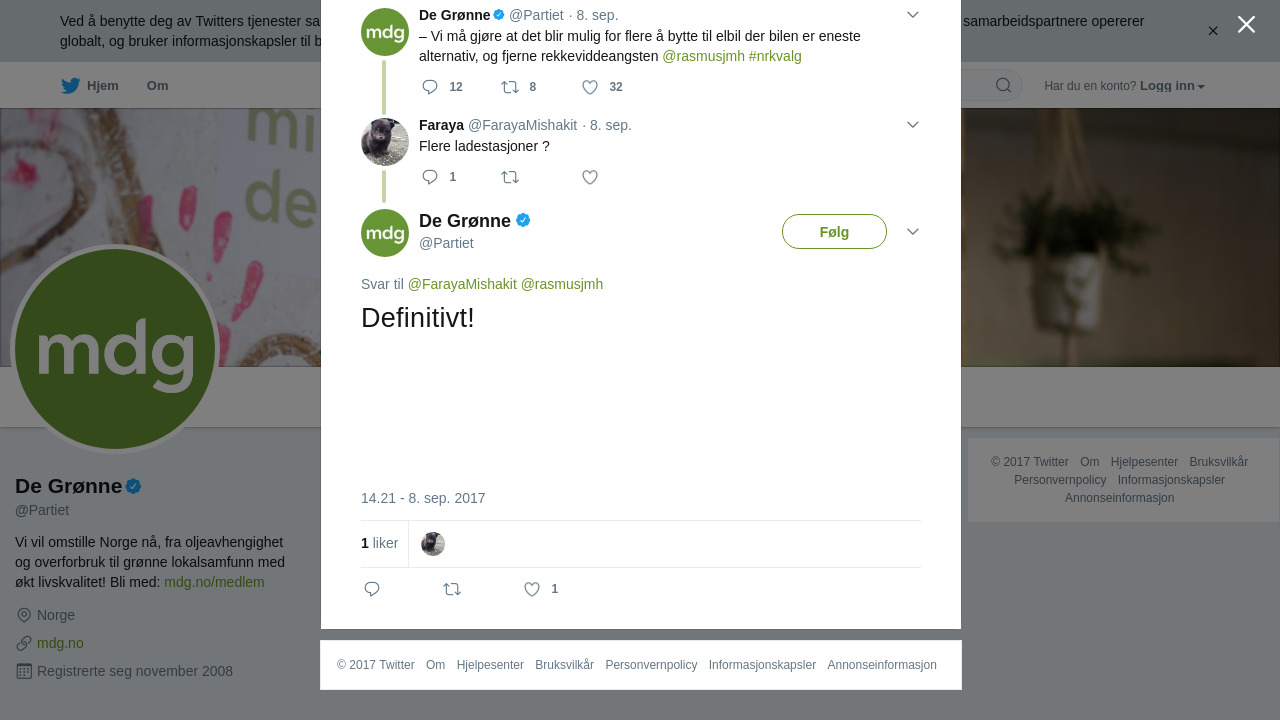Reply to Faraya's tweet
Image resolution: width=1280 pixels, height=720 pixels.
(430, 177)
